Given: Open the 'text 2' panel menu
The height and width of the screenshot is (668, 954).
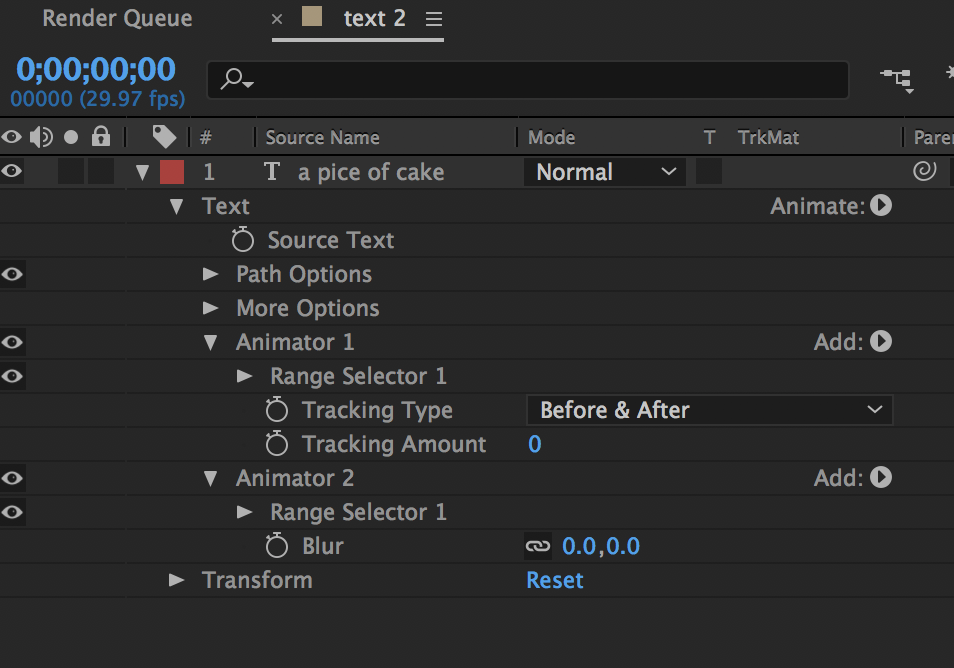Looking at the screenshot, I should (x=433, y=19).
